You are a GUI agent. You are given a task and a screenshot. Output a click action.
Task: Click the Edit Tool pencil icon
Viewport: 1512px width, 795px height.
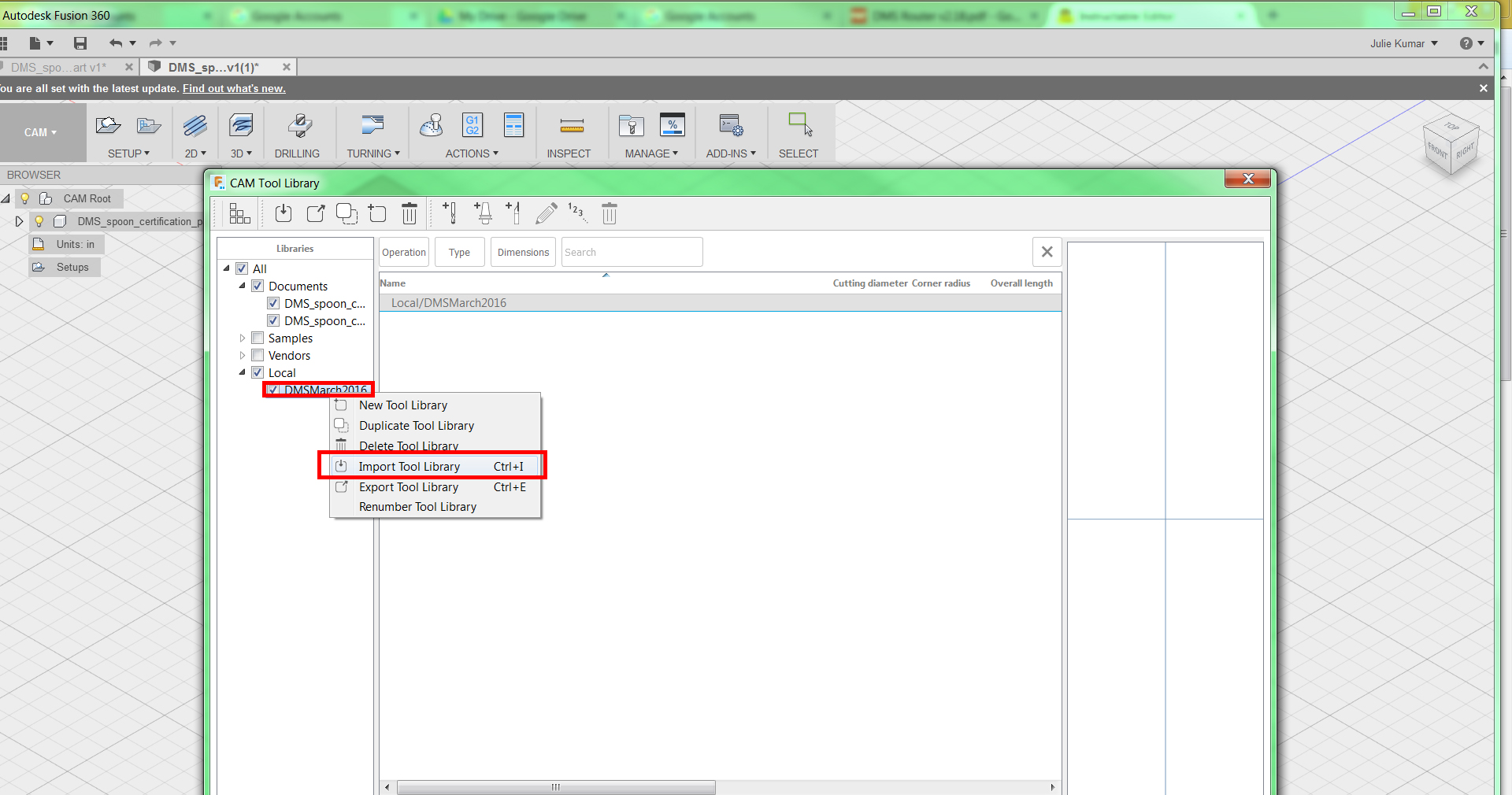point(546,213)
